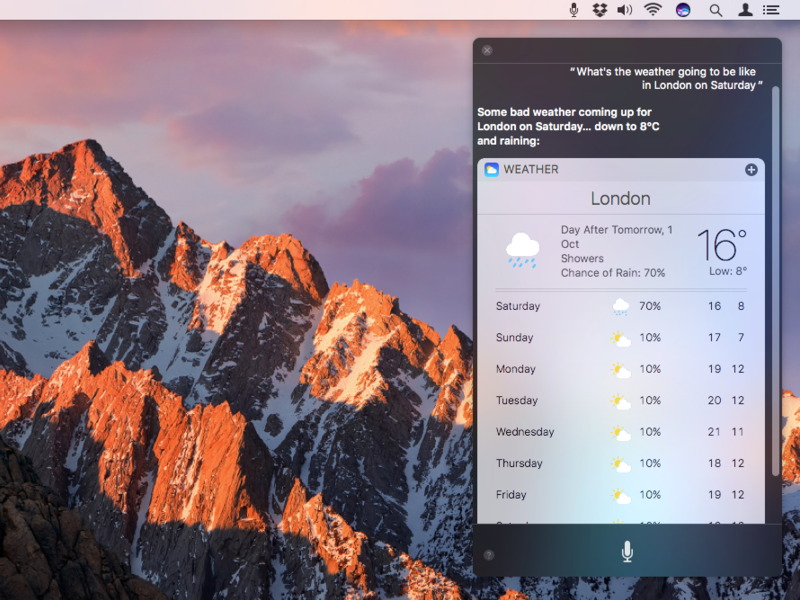Click the large showers cloud icon

[x=522, y=250]
